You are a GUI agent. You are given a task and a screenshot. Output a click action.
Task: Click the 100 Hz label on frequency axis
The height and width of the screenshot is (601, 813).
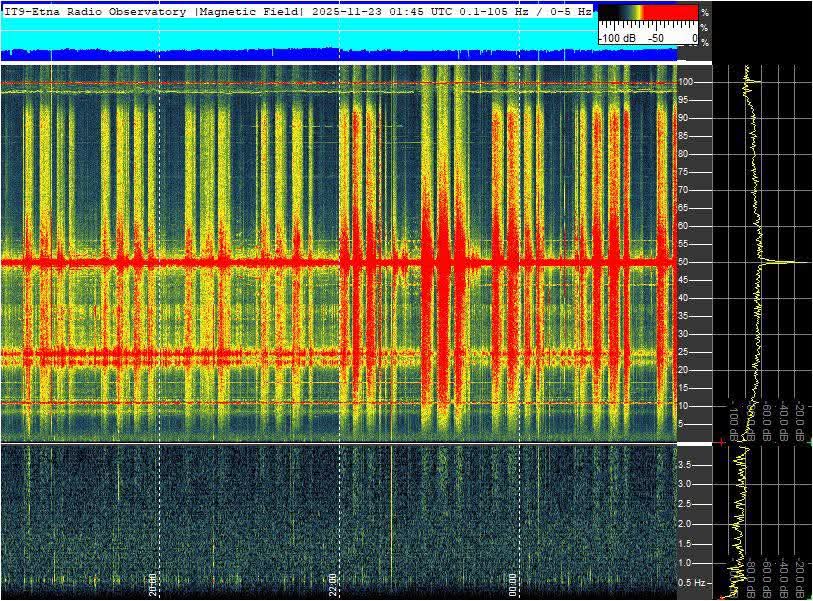pyautogui.click(x=687, y=82)
